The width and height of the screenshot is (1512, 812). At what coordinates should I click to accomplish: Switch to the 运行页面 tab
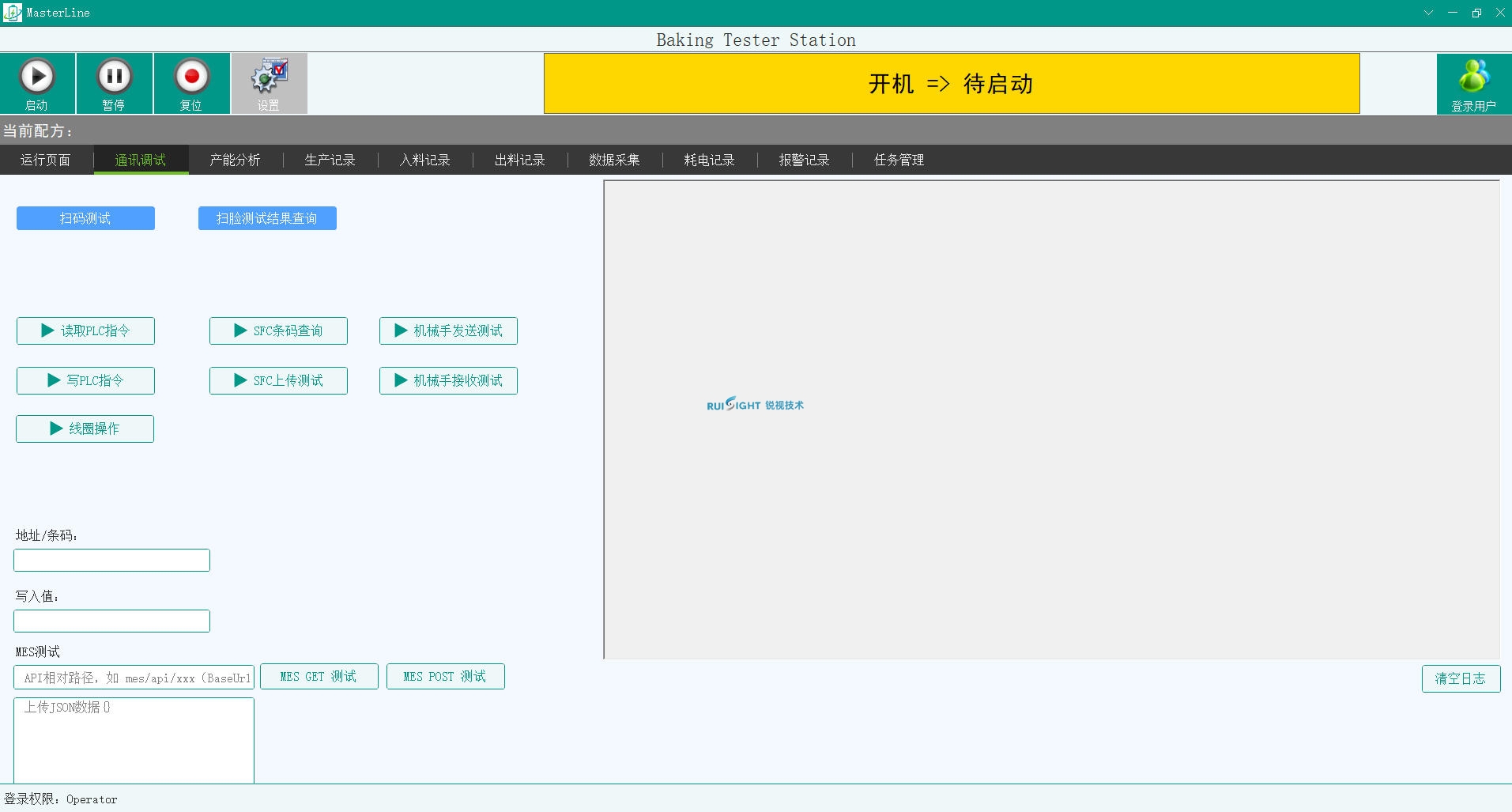tap(46, 160)
